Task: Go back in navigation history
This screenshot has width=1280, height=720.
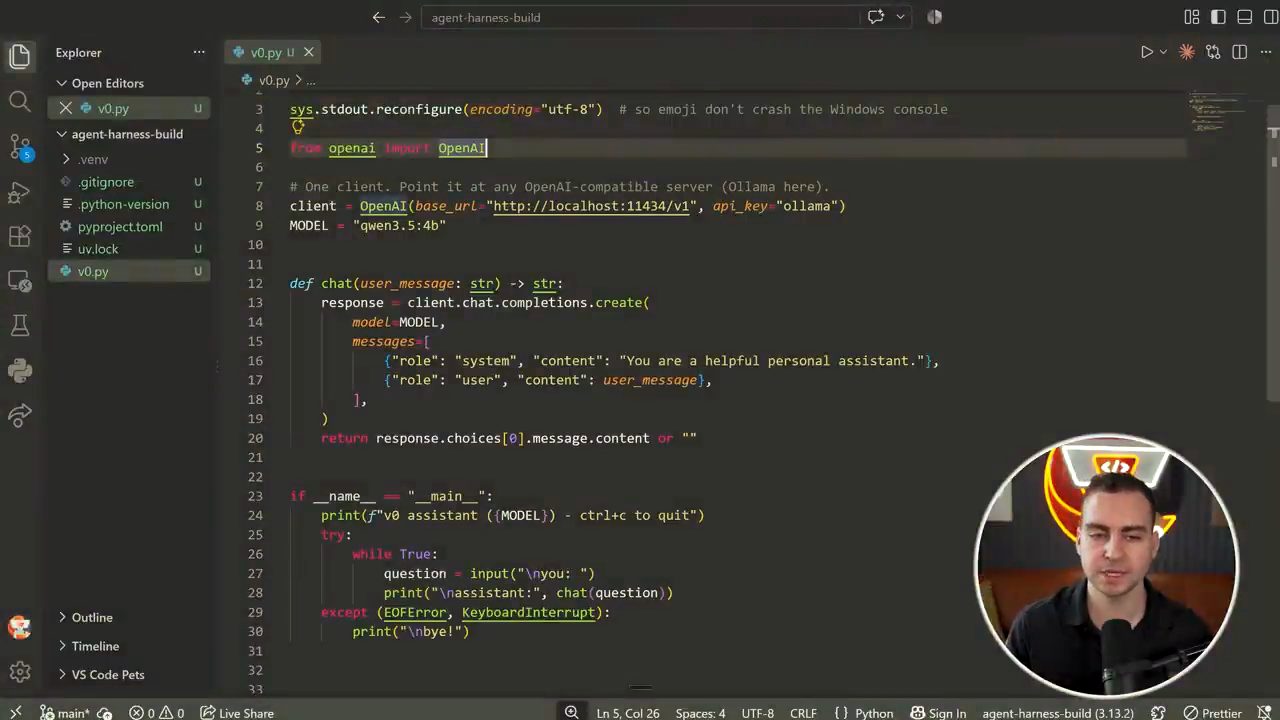Action: [x=379, y=17]
